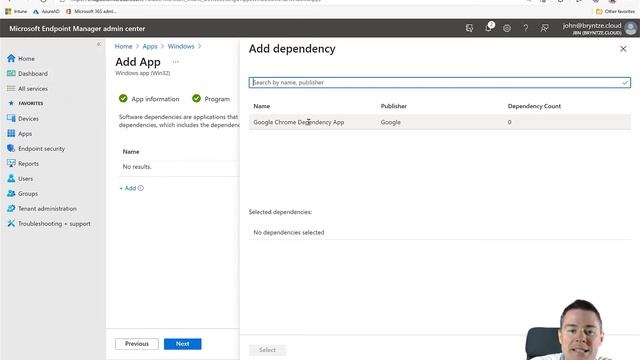Open the notifications bell icon

pos(488,28)
